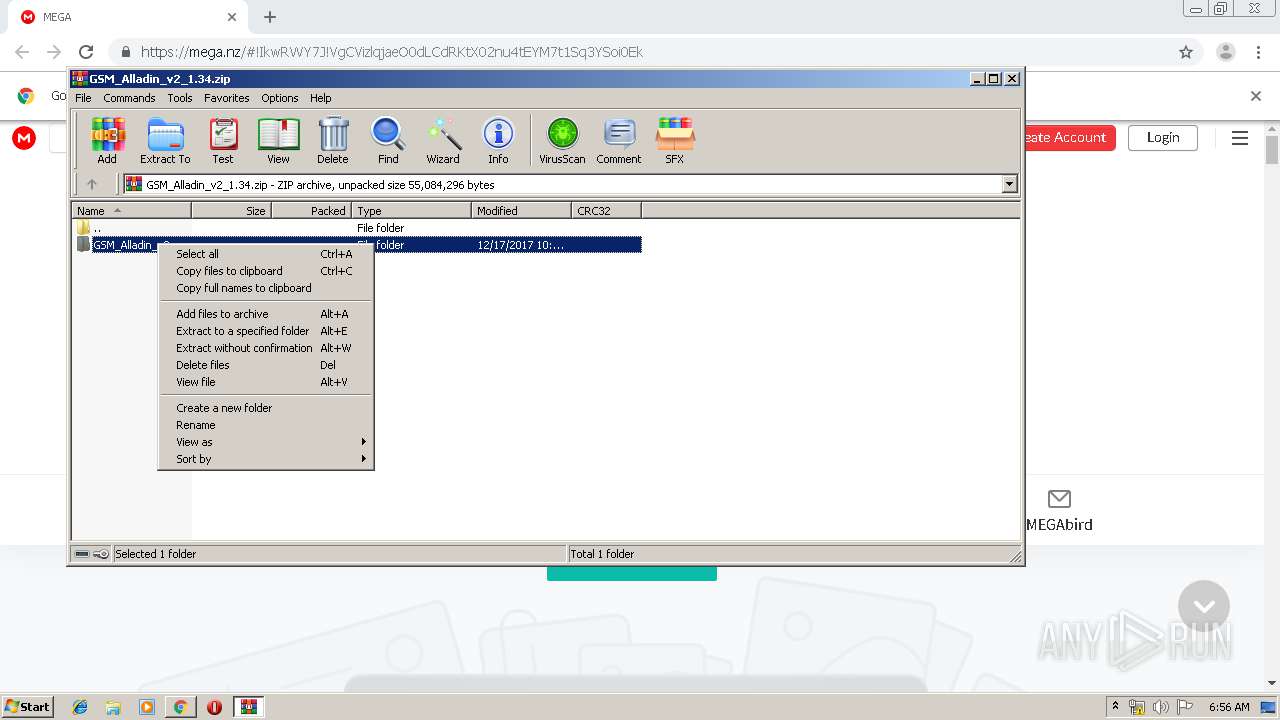Sort by the Size column header
Image resolution: width=1280 pixels, height=720 pixels.
[x=231, y=211]
